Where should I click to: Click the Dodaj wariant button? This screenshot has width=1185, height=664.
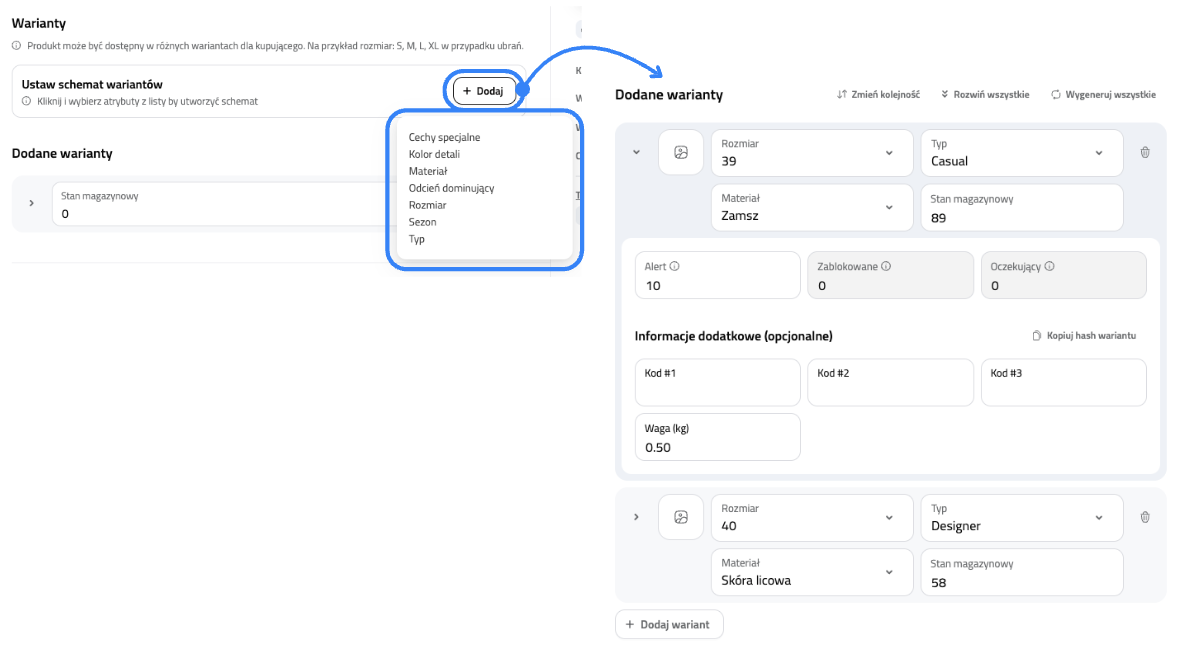668,624
